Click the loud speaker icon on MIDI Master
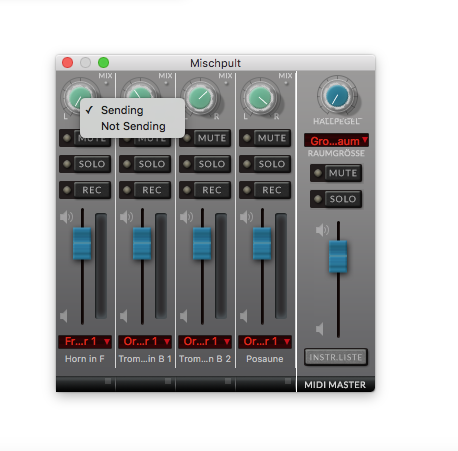This screenshot has width=458, height=451. pyautogui.click(x=322, y=230)
